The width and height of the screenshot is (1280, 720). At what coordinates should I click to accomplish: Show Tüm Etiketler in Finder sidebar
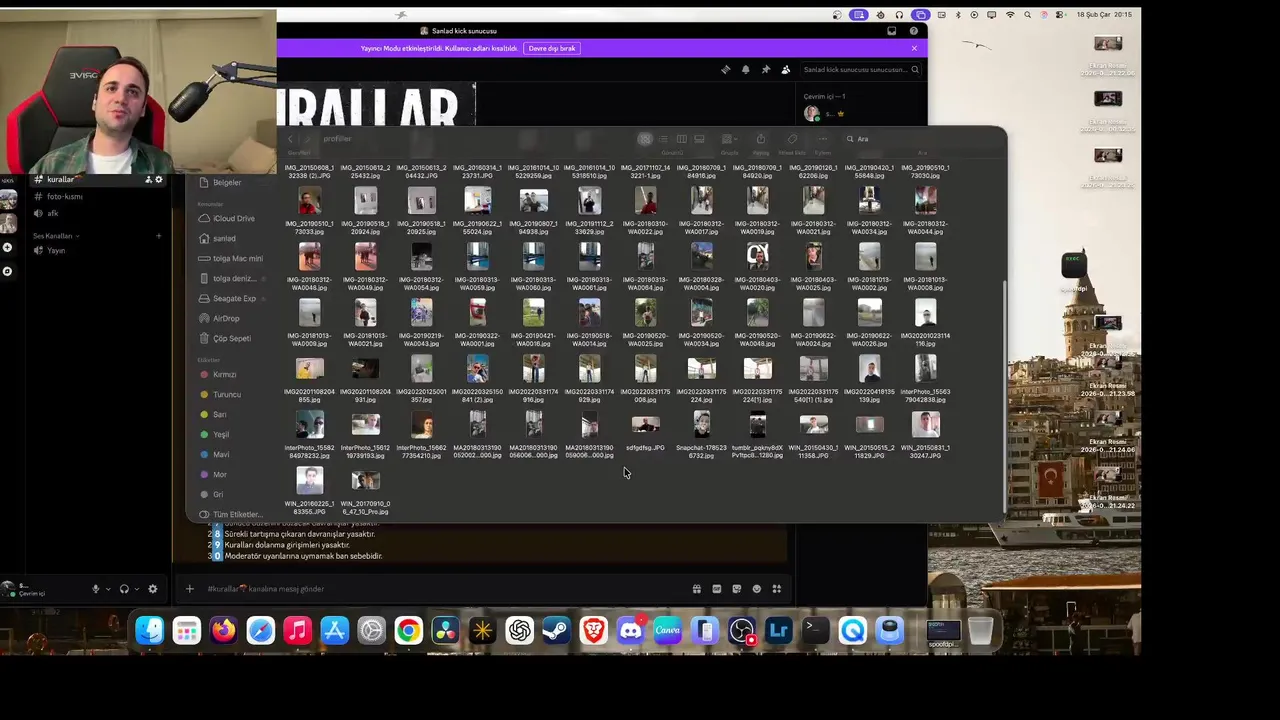pyautogui.click(x=237, y=514)
